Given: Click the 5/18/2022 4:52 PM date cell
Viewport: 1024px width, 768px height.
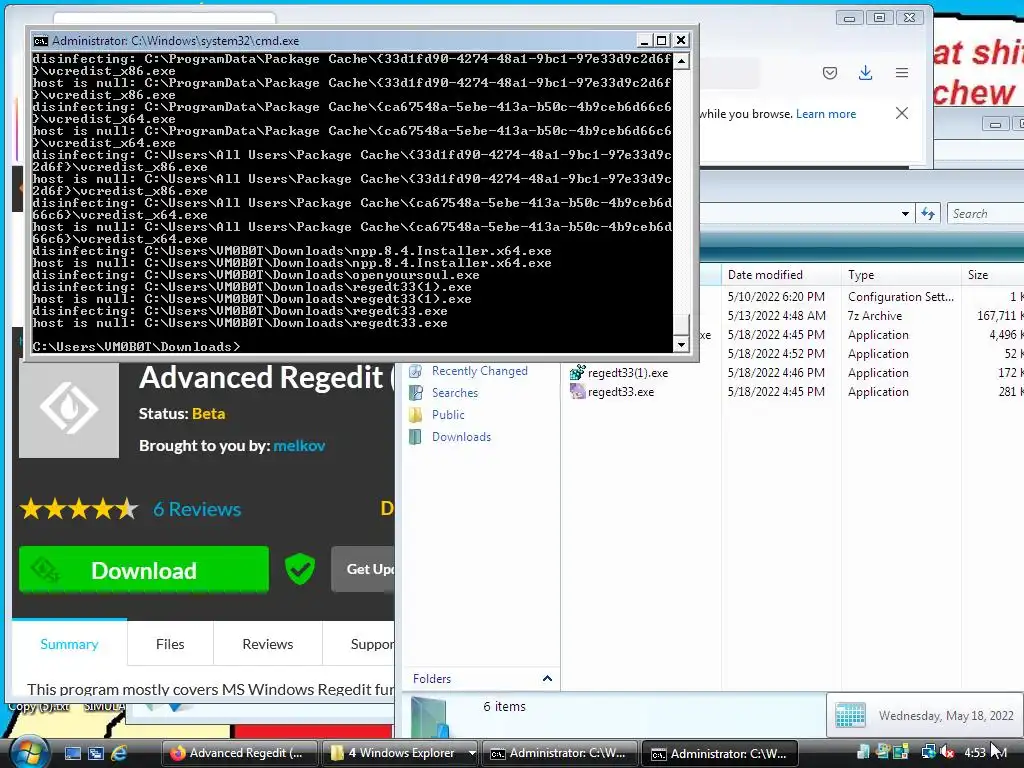Looking at the screenshot, I should click(x=776, y=353).
